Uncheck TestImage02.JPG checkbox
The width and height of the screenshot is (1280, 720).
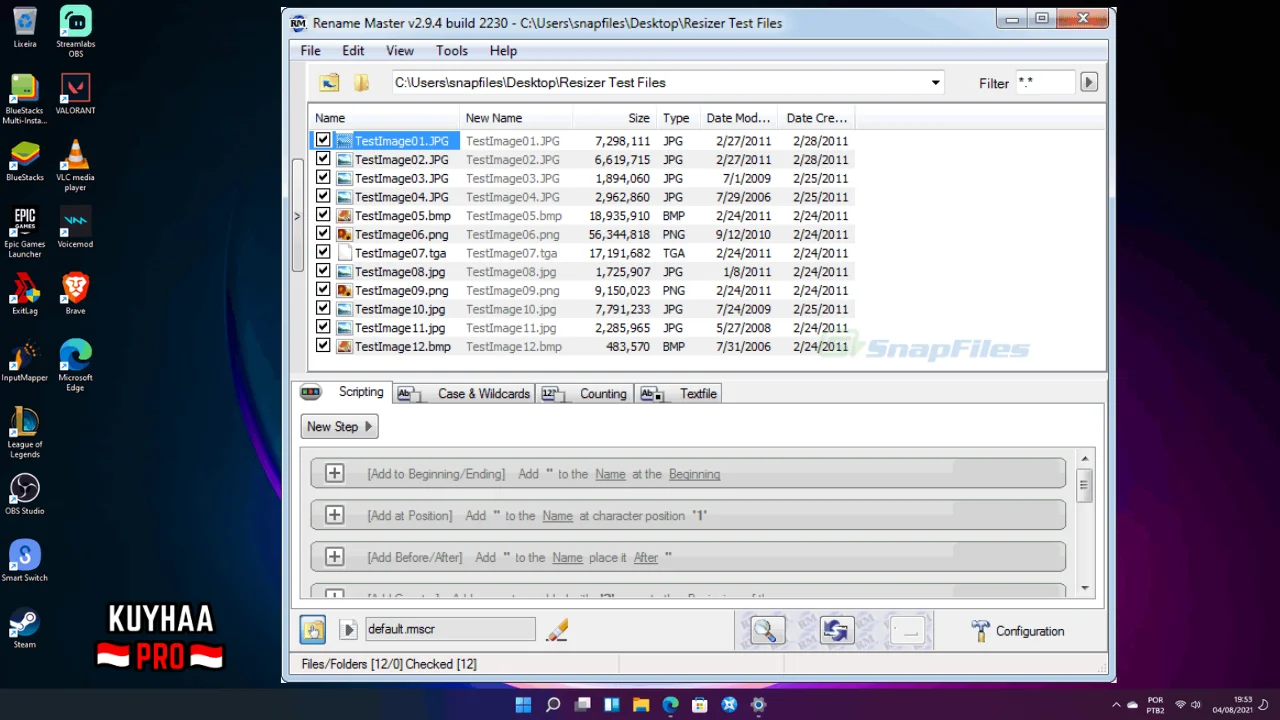pos(323,159)
